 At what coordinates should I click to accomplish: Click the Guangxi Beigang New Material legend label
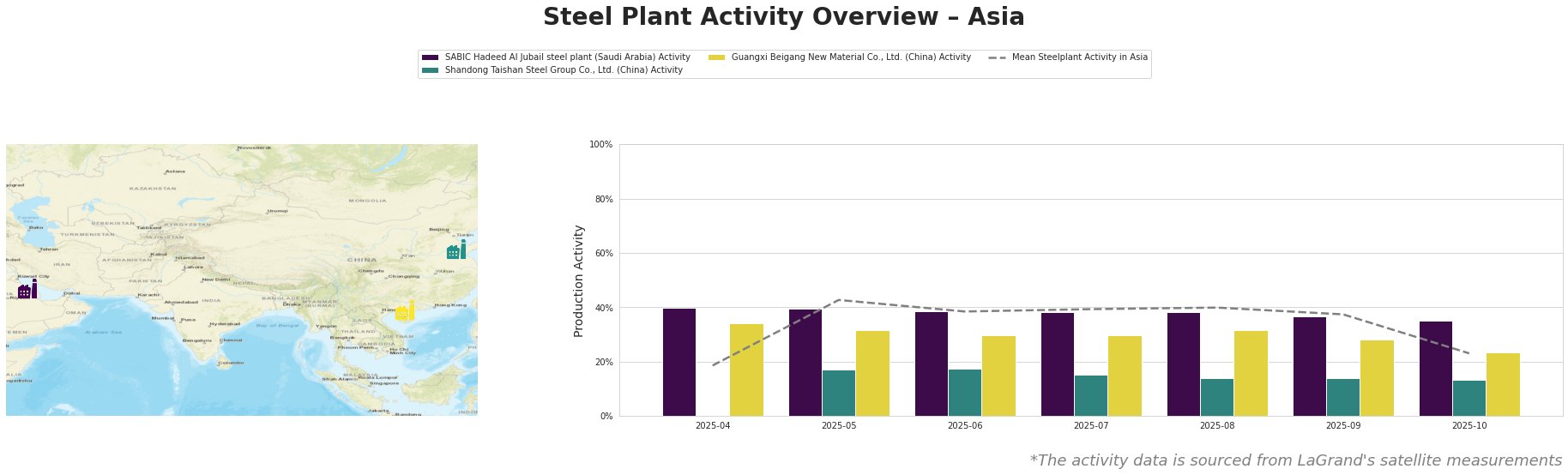[x=850, y=57]
